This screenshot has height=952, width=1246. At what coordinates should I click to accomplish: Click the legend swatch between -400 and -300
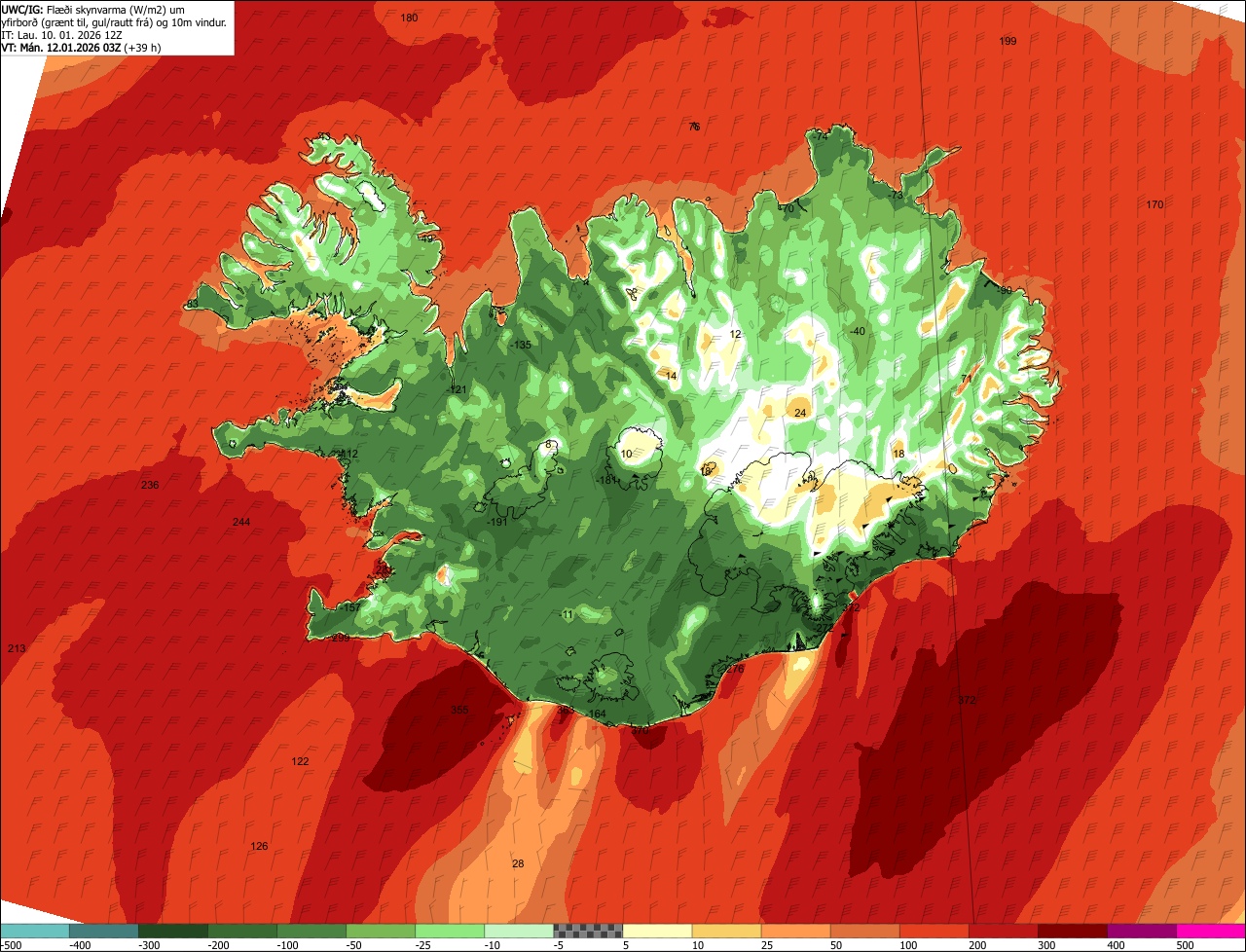(104, 930)
